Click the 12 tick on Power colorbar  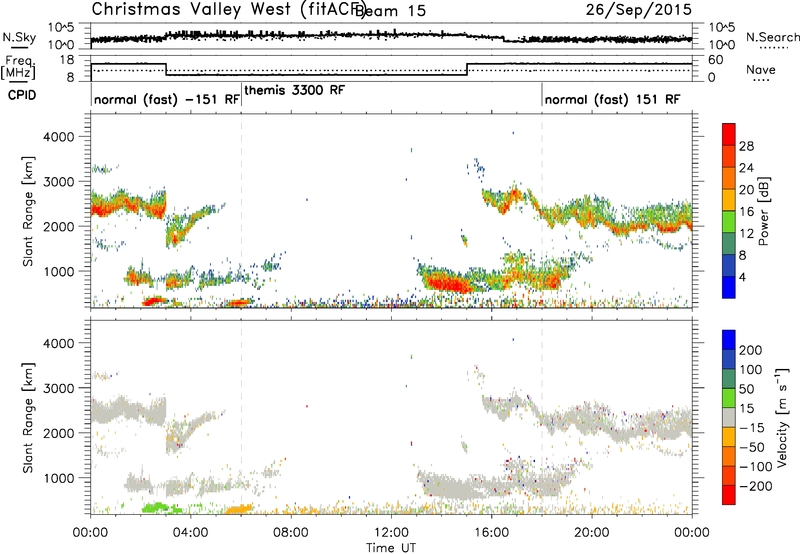pyautogui.click(x=746, y=233)
